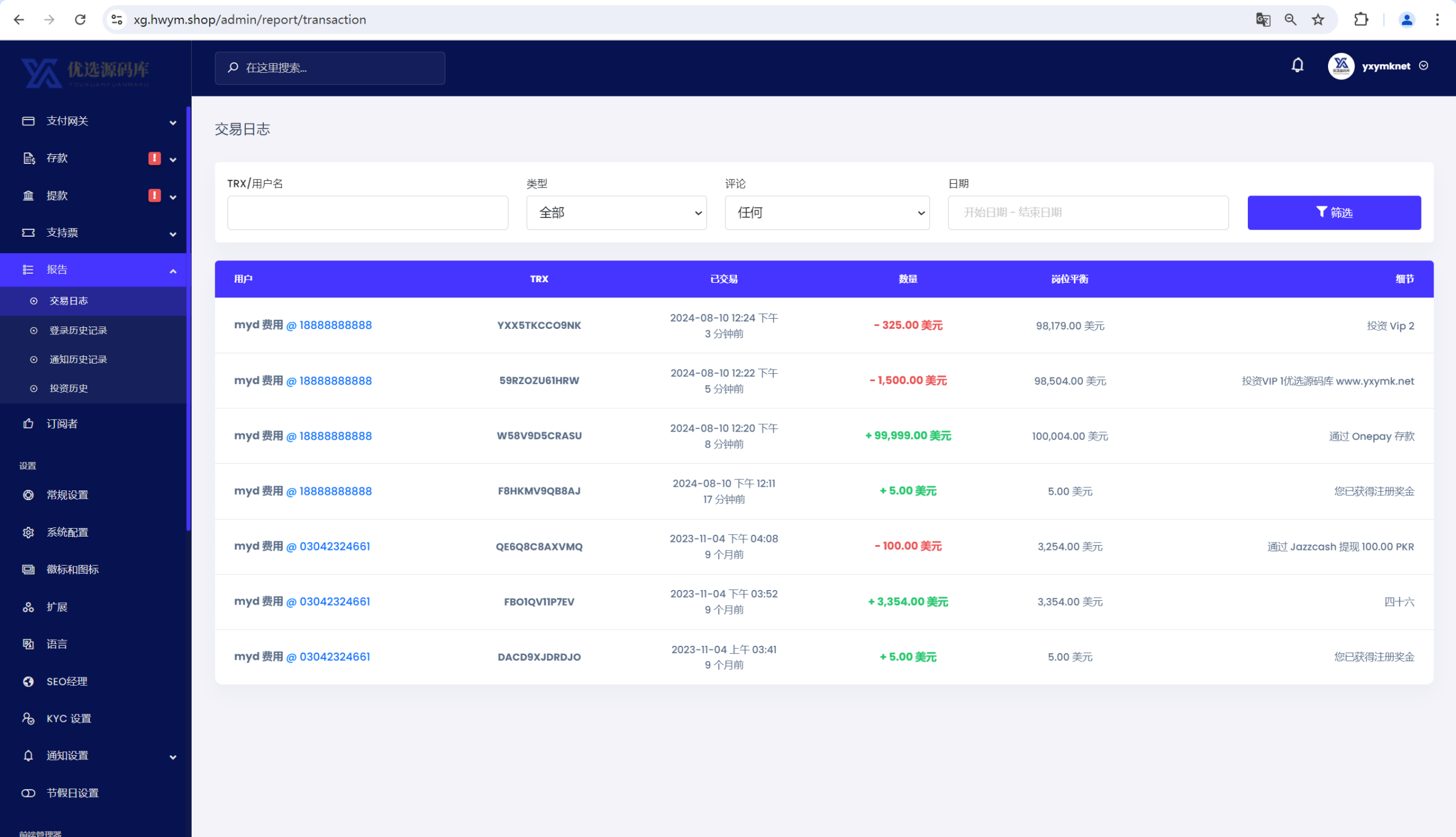
Task: Click the red alert badge beside 提款
Action: pyautogui.click(x=154, y=195)
